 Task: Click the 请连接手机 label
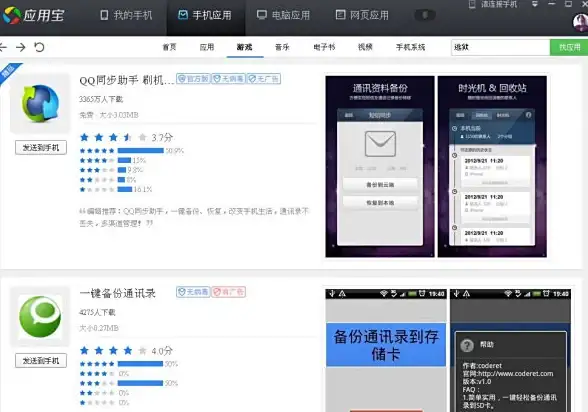499,4
